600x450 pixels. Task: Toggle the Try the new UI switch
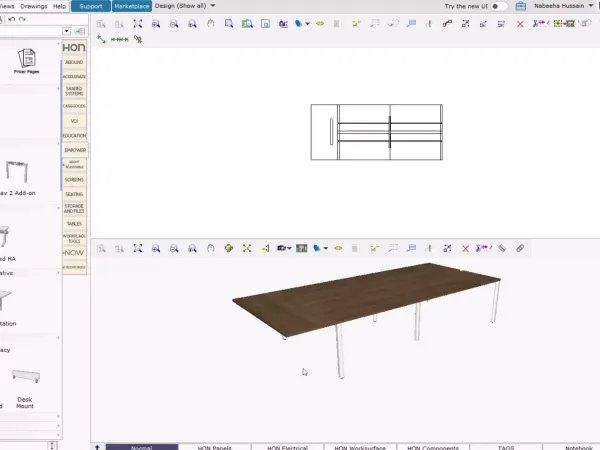pos(499,6)
